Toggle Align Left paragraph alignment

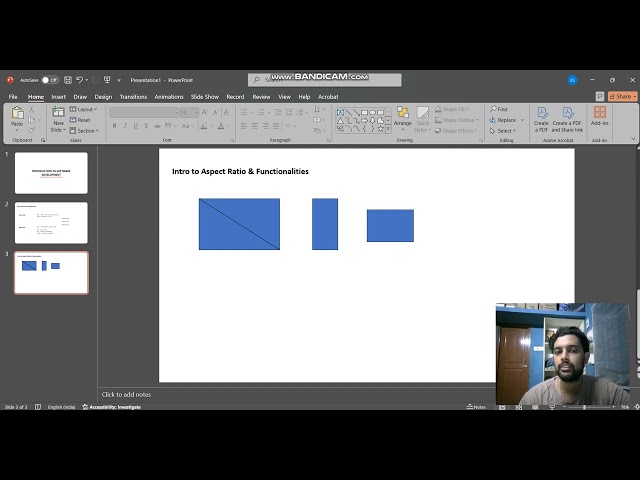pos(244,126)
